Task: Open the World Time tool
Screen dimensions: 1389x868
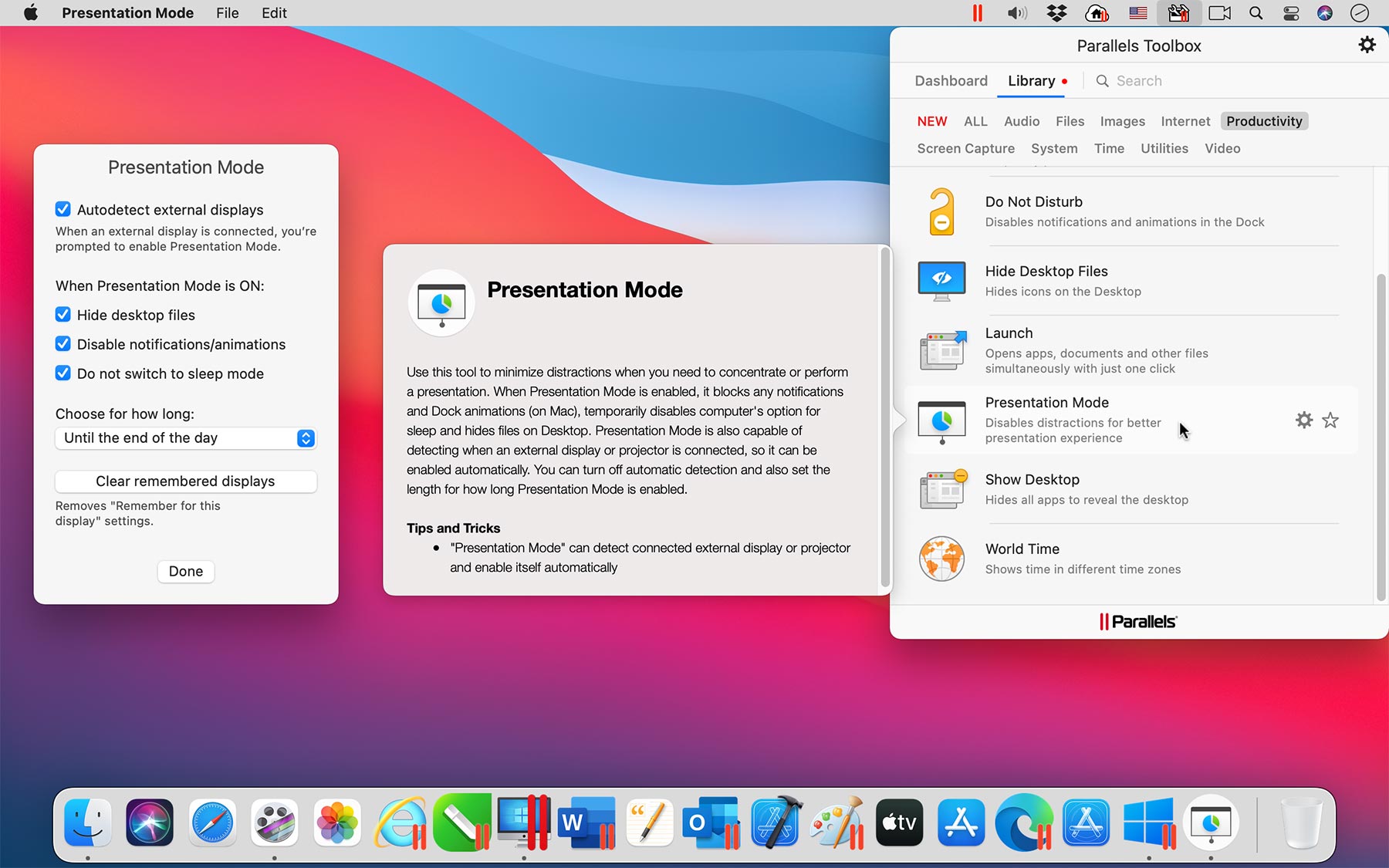Action: tap(1022, 549)
